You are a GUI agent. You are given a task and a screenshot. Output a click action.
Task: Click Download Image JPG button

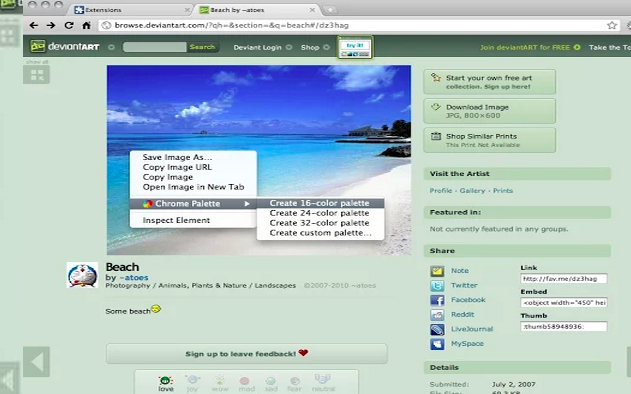[x=489, y=111]
